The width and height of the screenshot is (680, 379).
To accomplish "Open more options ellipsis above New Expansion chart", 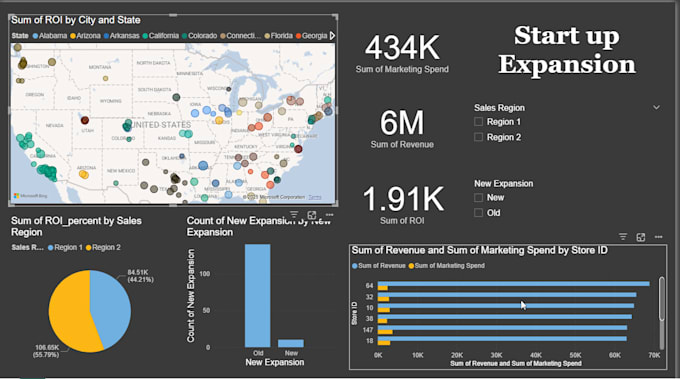I will click(x=330, y=214).
